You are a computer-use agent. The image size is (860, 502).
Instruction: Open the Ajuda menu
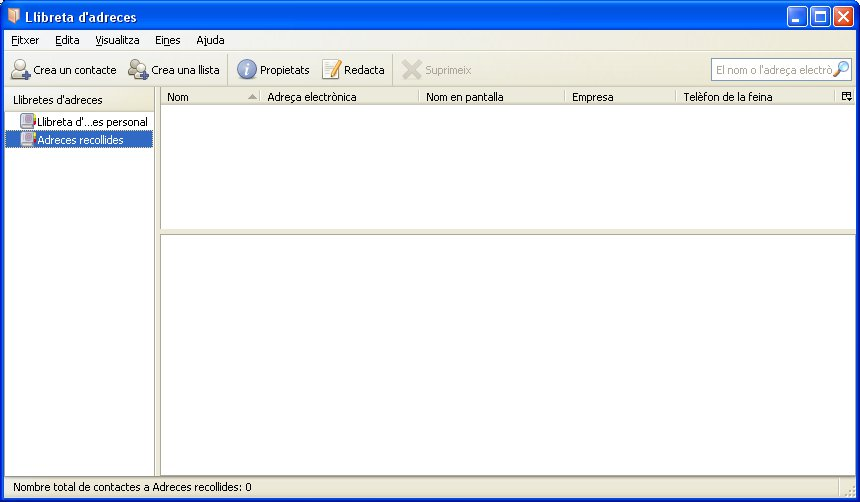pos(210,40)
